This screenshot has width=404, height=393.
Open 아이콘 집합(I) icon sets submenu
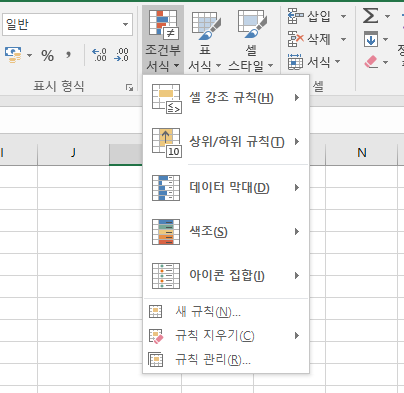(x=226, y=276)
